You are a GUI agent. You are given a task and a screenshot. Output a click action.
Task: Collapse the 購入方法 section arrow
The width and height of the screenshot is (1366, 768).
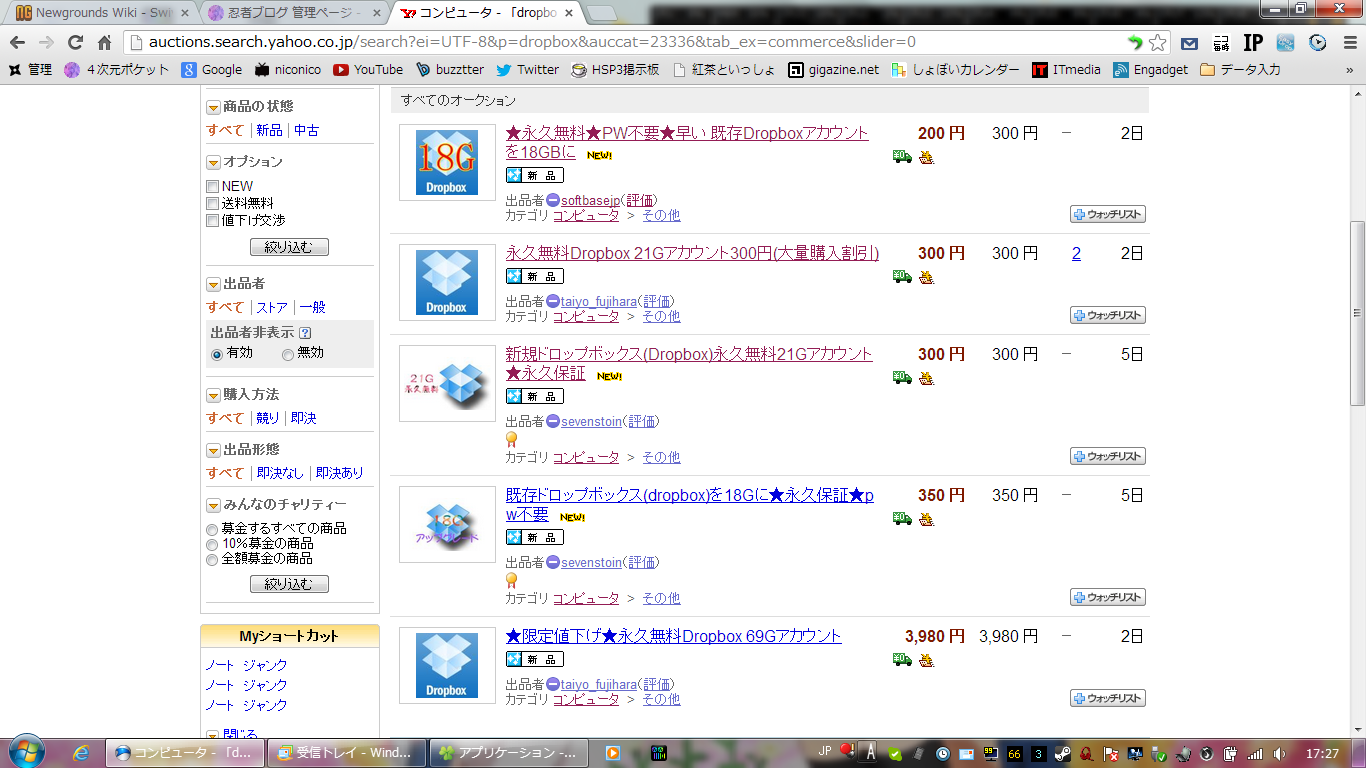tap(213, 395)
